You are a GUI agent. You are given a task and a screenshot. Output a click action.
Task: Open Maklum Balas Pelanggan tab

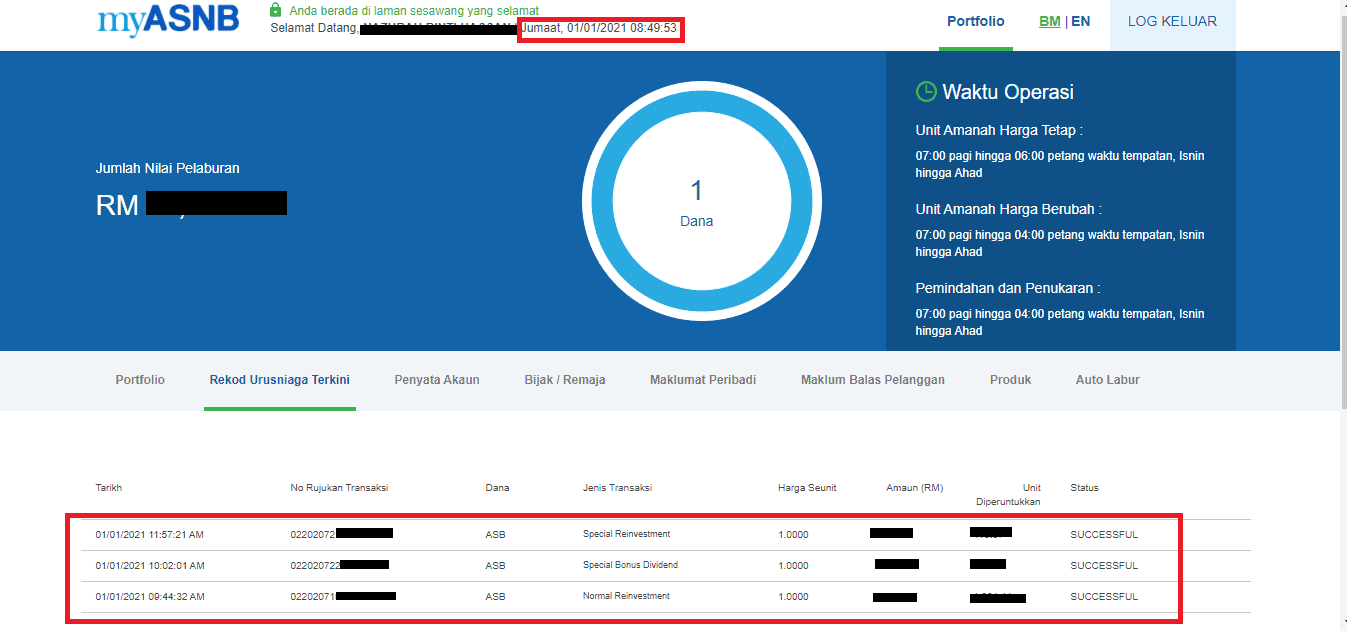coord(872,380)
